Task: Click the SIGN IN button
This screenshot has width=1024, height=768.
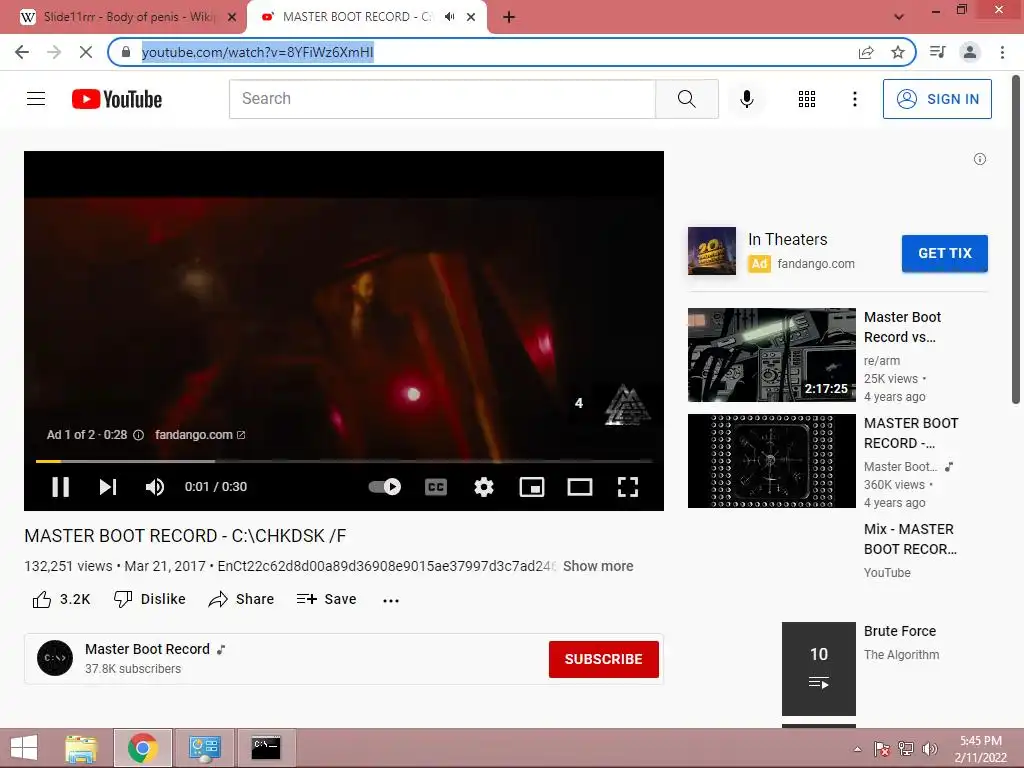Action: (937, 99)
